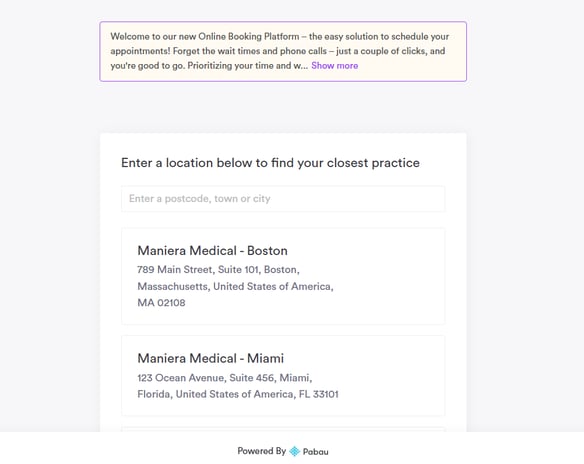The width and height of the screenshot is (584, 464).
Task: Click the MA 02108 postcode text
Action: coord(161,302)
